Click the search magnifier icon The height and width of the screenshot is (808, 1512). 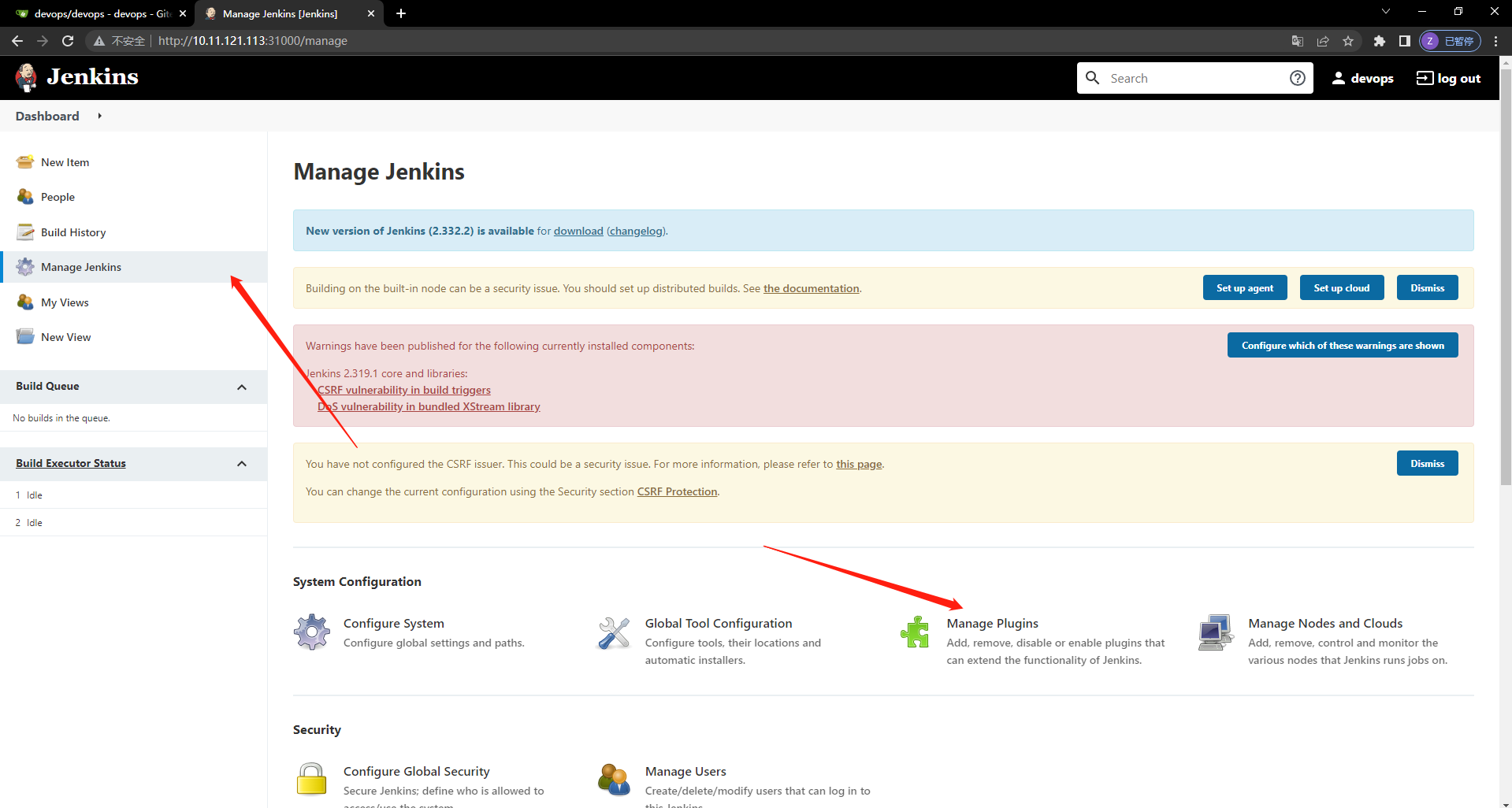point(1093,77)
